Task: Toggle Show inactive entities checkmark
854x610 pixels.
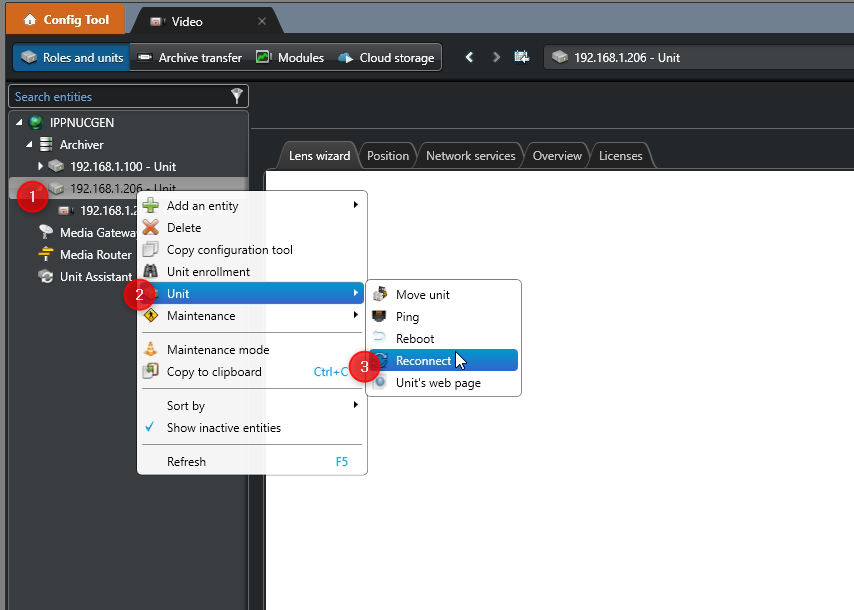Action: pos(150,428)
